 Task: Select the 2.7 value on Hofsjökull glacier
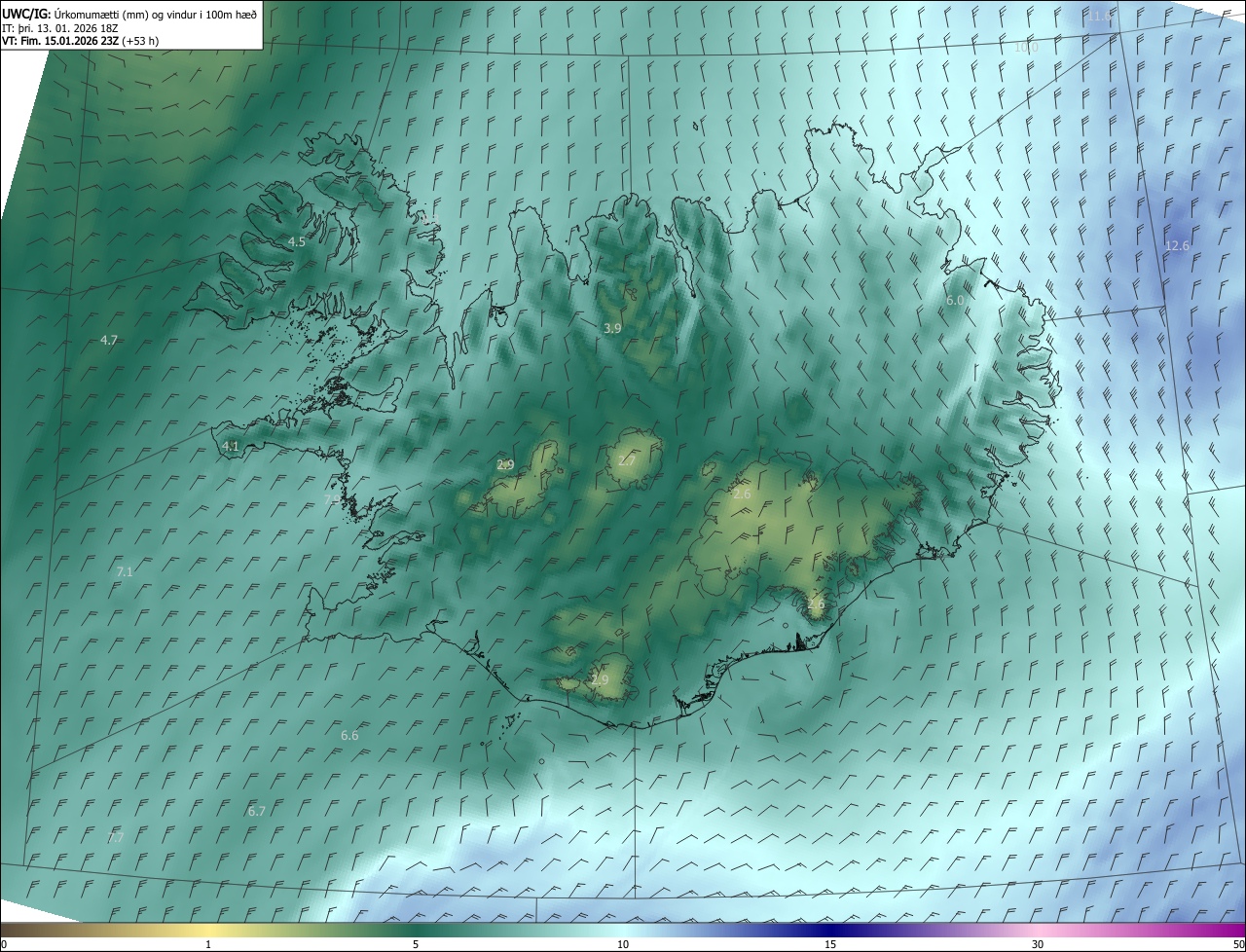(x=626, y=460)
